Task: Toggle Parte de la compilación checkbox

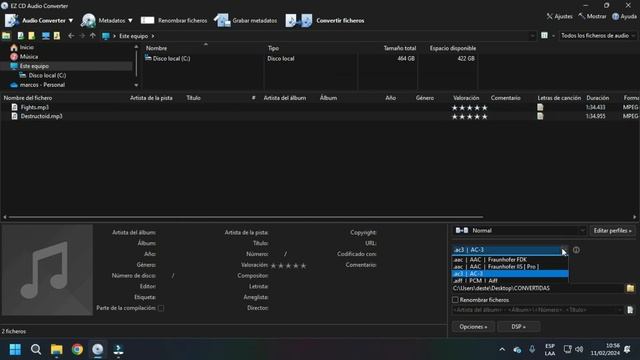Action: (161, 308)
